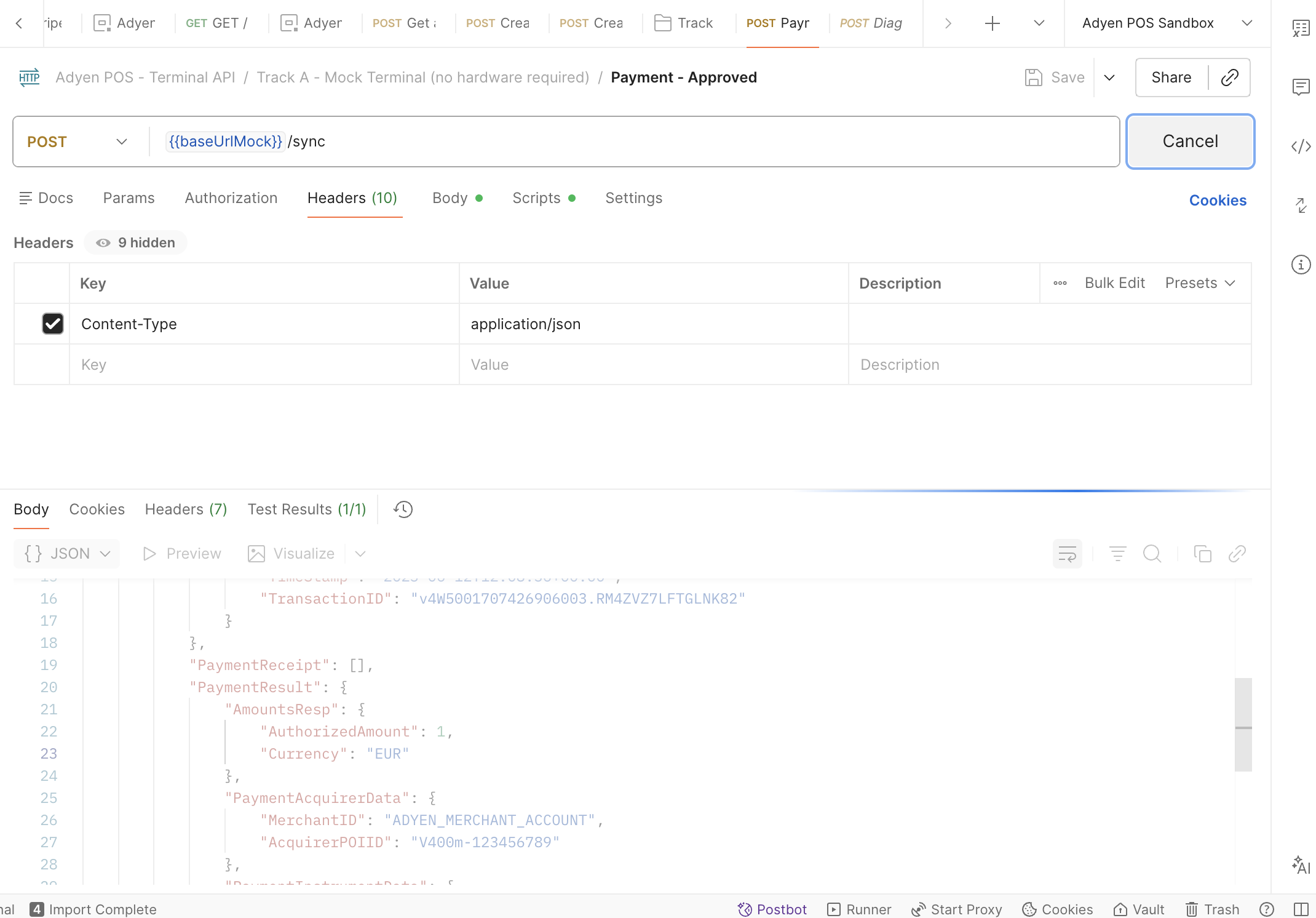Open the Test Results tab
Image resolution: width=1316 pixels, height=918 pixels.
pos(307,509)
